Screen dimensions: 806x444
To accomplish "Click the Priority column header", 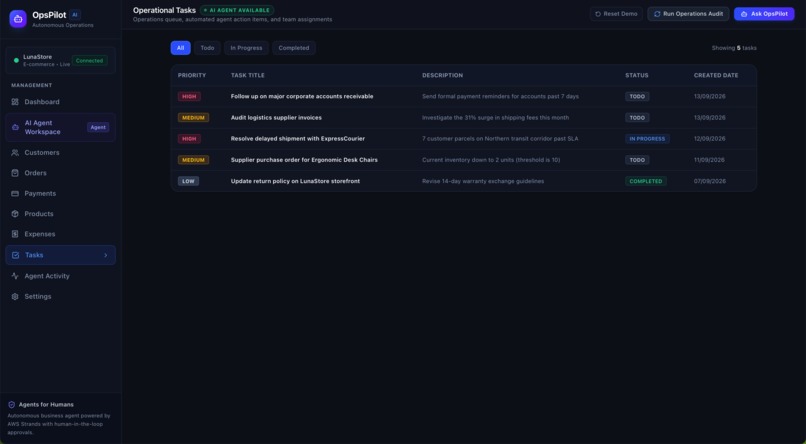I will 192,76.
